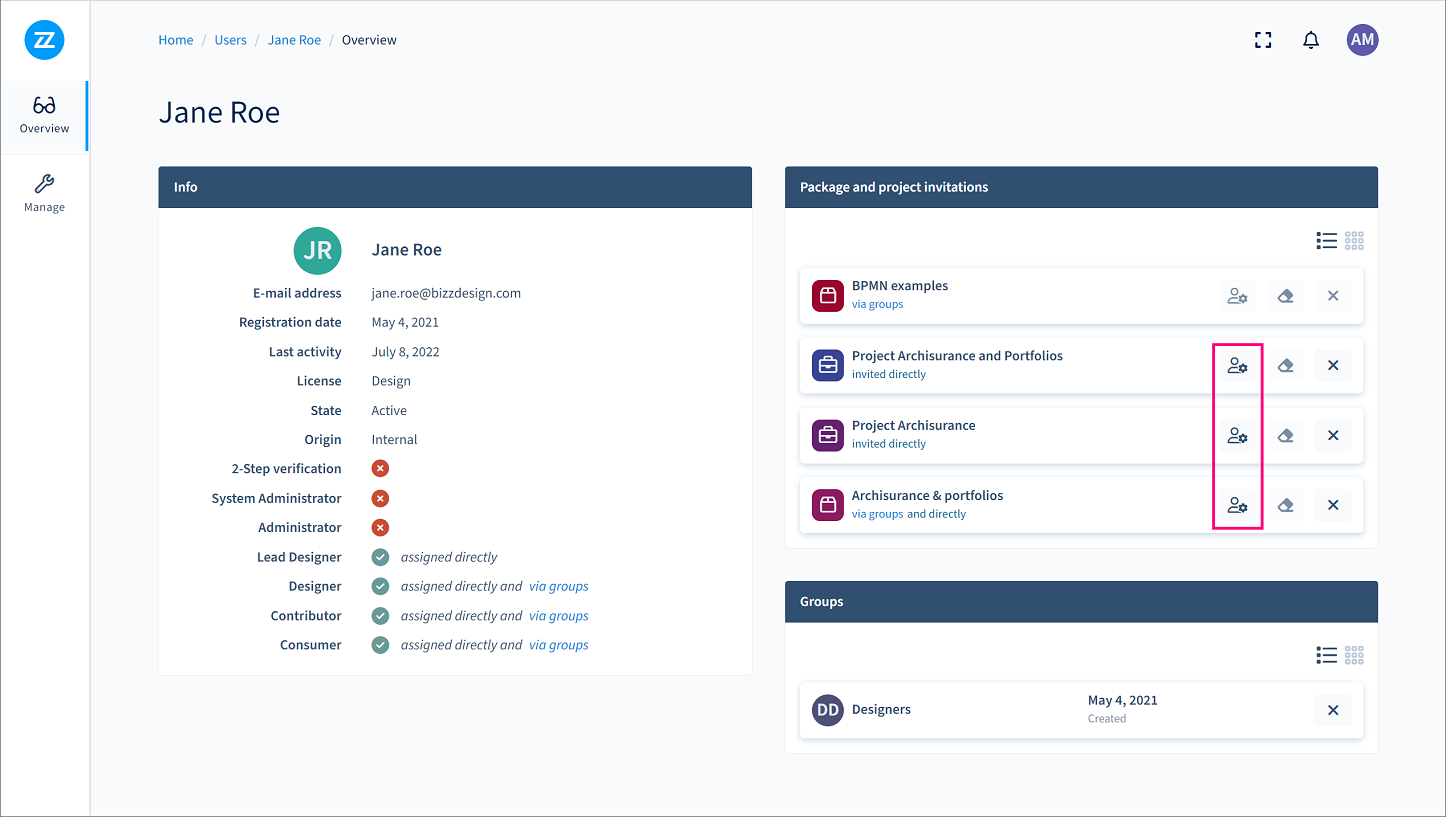Image resolution: width=1446 pixels, height=817 pixels.
Task: Click Lead Designer green check status
Action: [380, 557]
